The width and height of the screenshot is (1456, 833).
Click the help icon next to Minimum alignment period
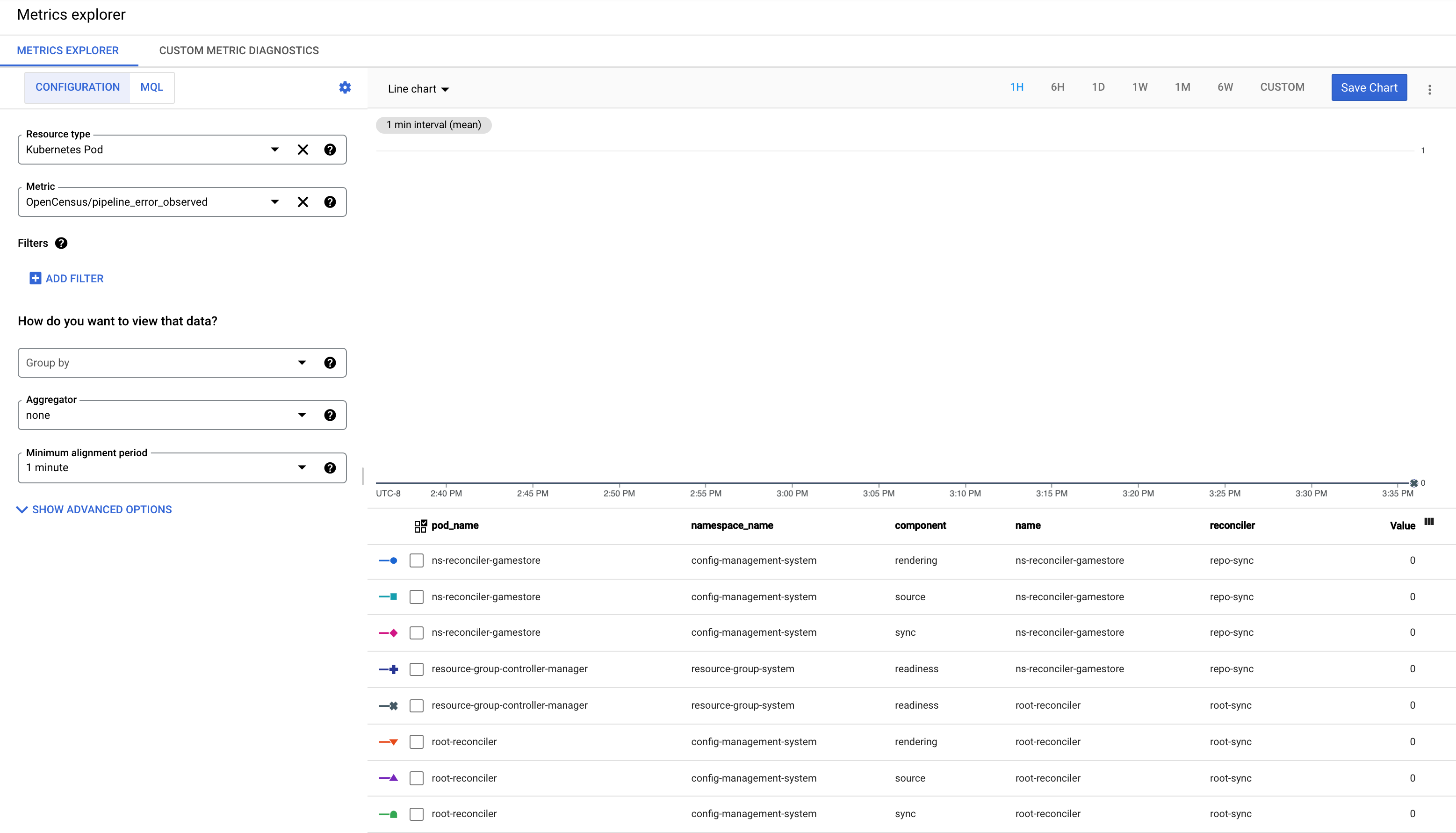point(330,468)
